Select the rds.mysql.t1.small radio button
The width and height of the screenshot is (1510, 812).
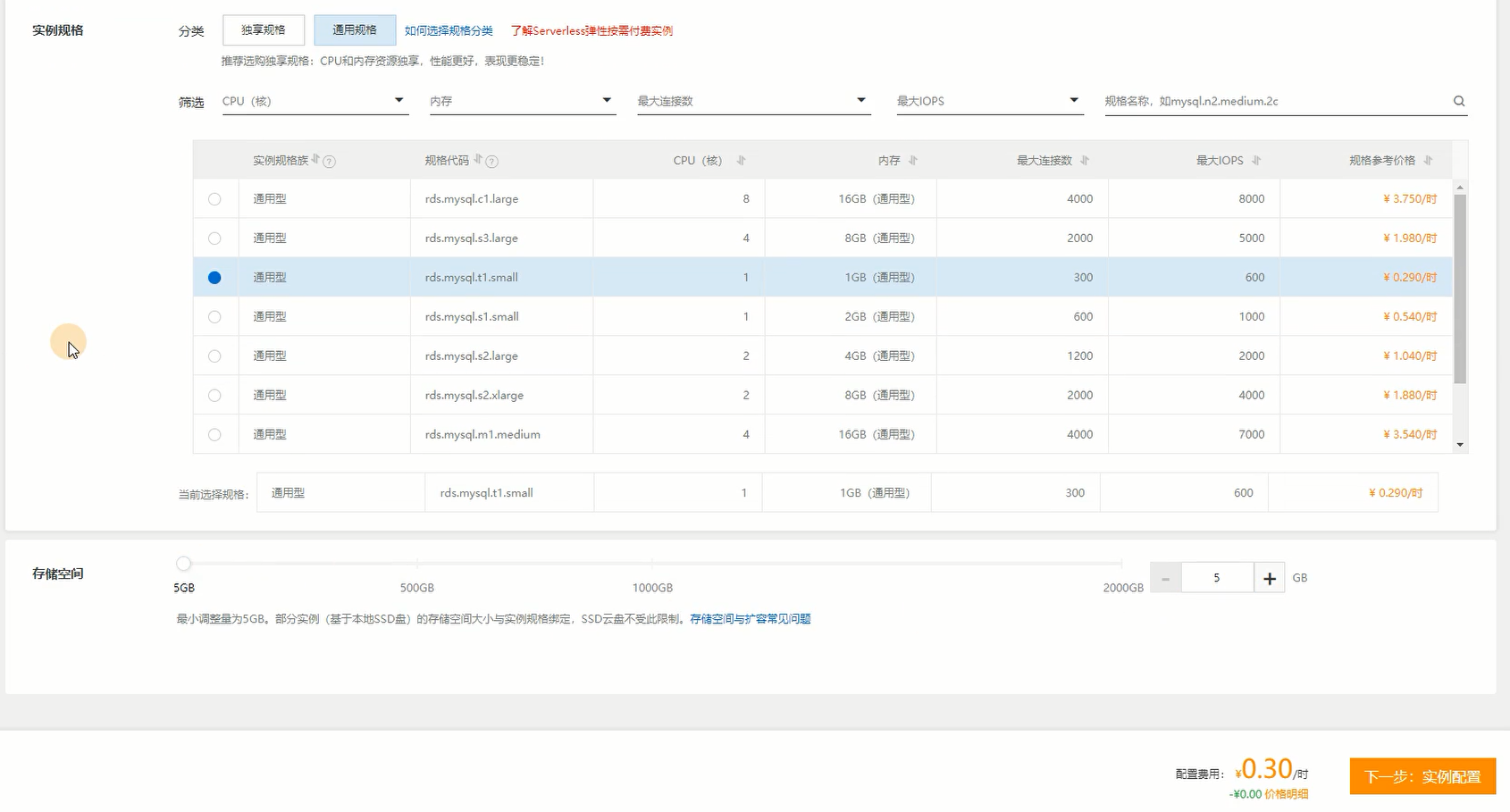click(x=214, y=278)
